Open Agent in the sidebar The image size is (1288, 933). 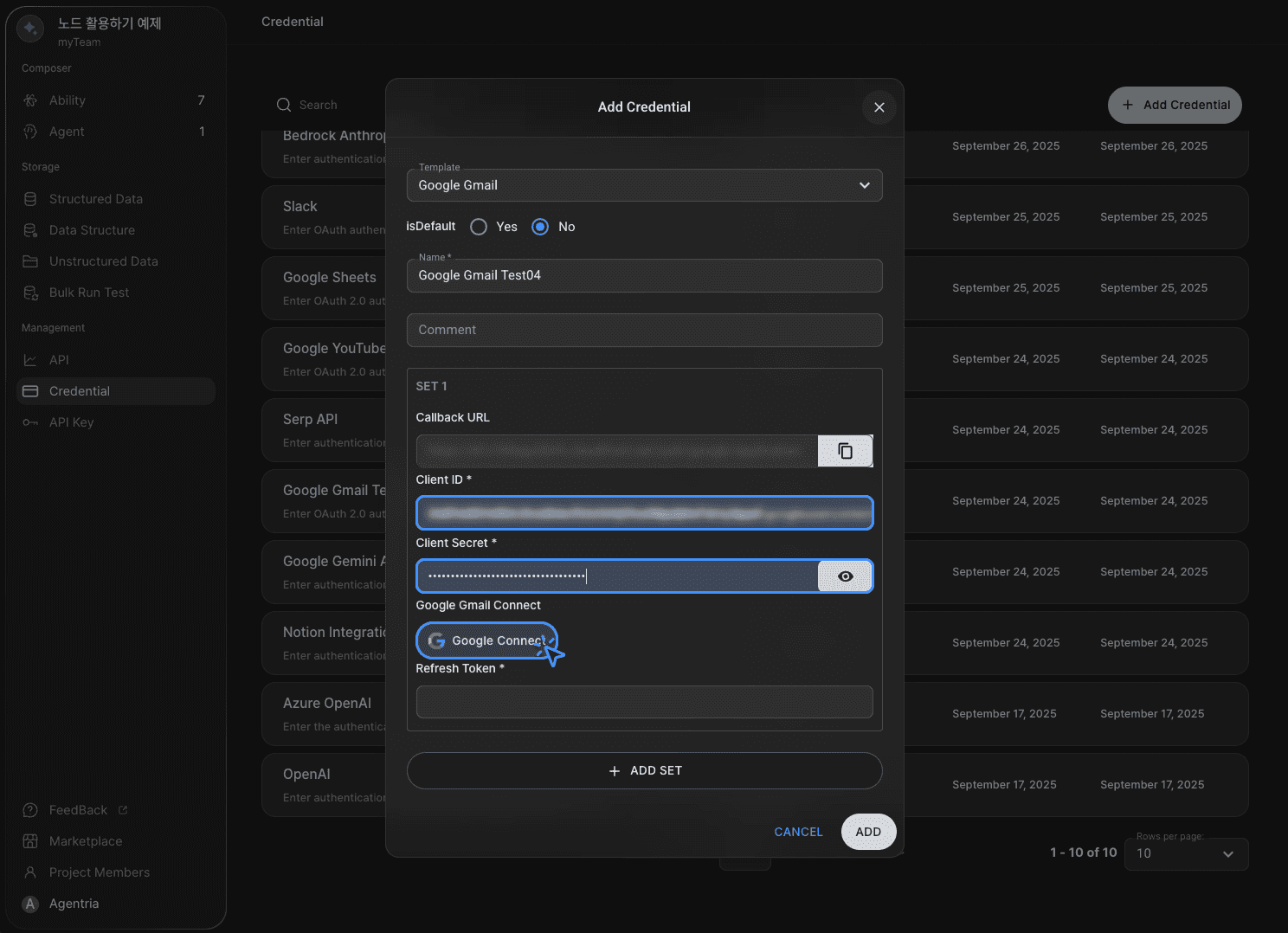[x=115, y=132]
